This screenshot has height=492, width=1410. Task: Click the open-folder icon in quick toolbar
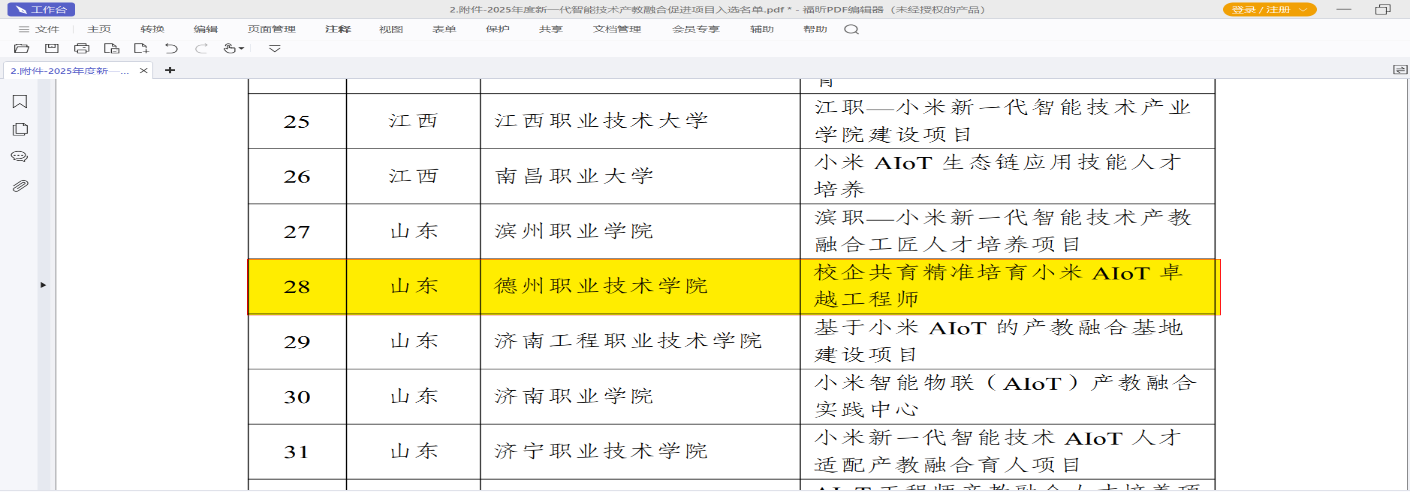point(22,48)
